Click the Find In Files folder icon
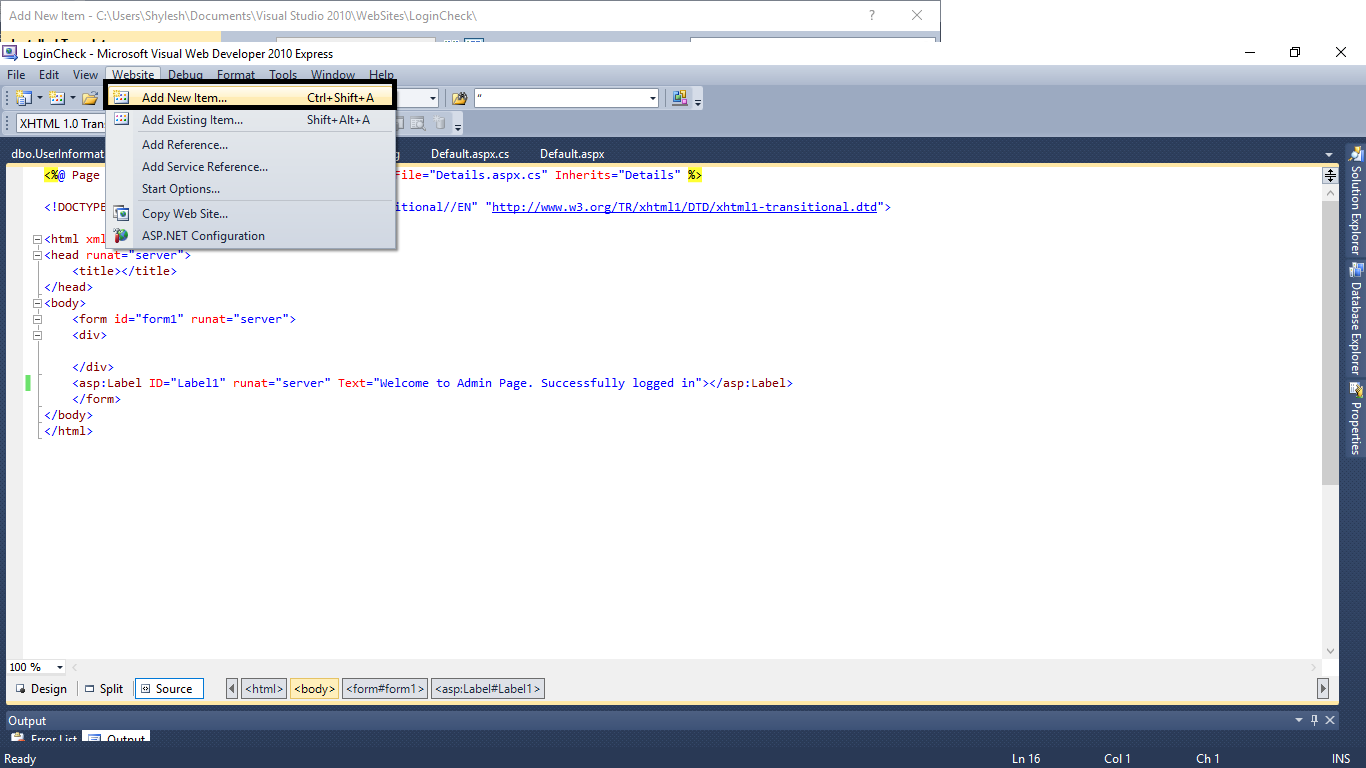 pyautogui.click(x=459, y=97)
